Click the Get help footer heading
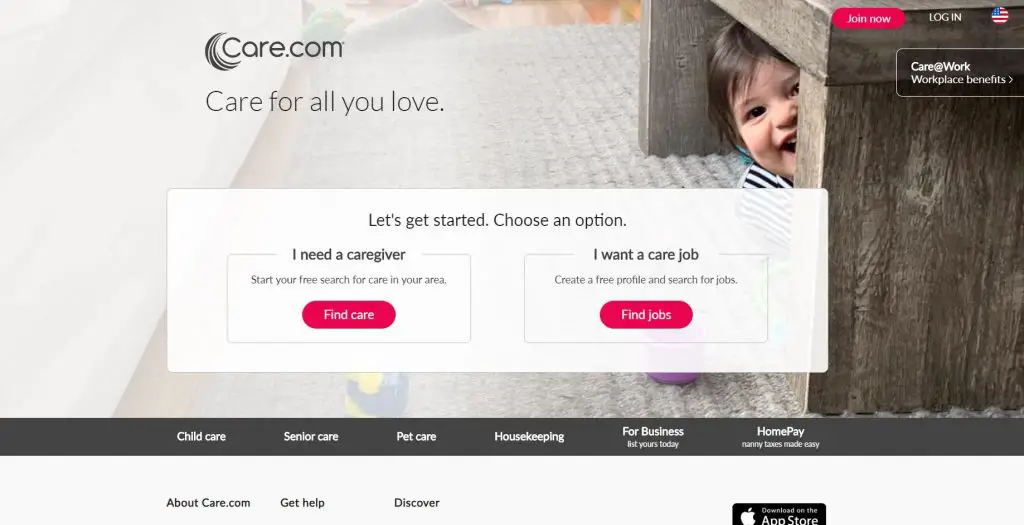Viewport: 1024px width, 525px height. point(302,503)
